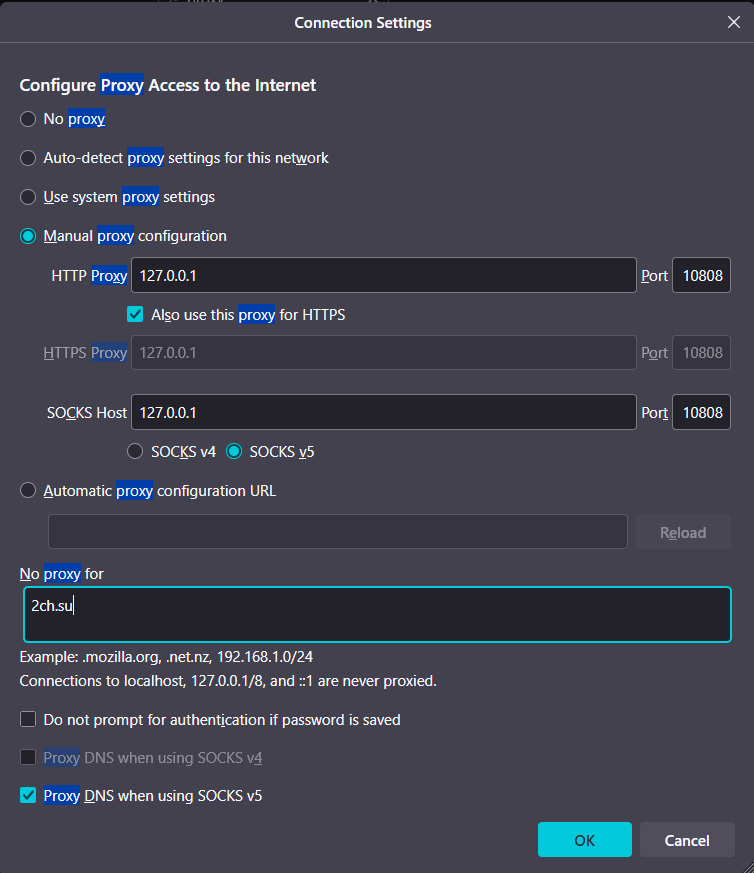The height and width of the screenshot is (873, 754).
Task: Click the Configure Proxy Access to the Internet heading
Action: [168, 85]
